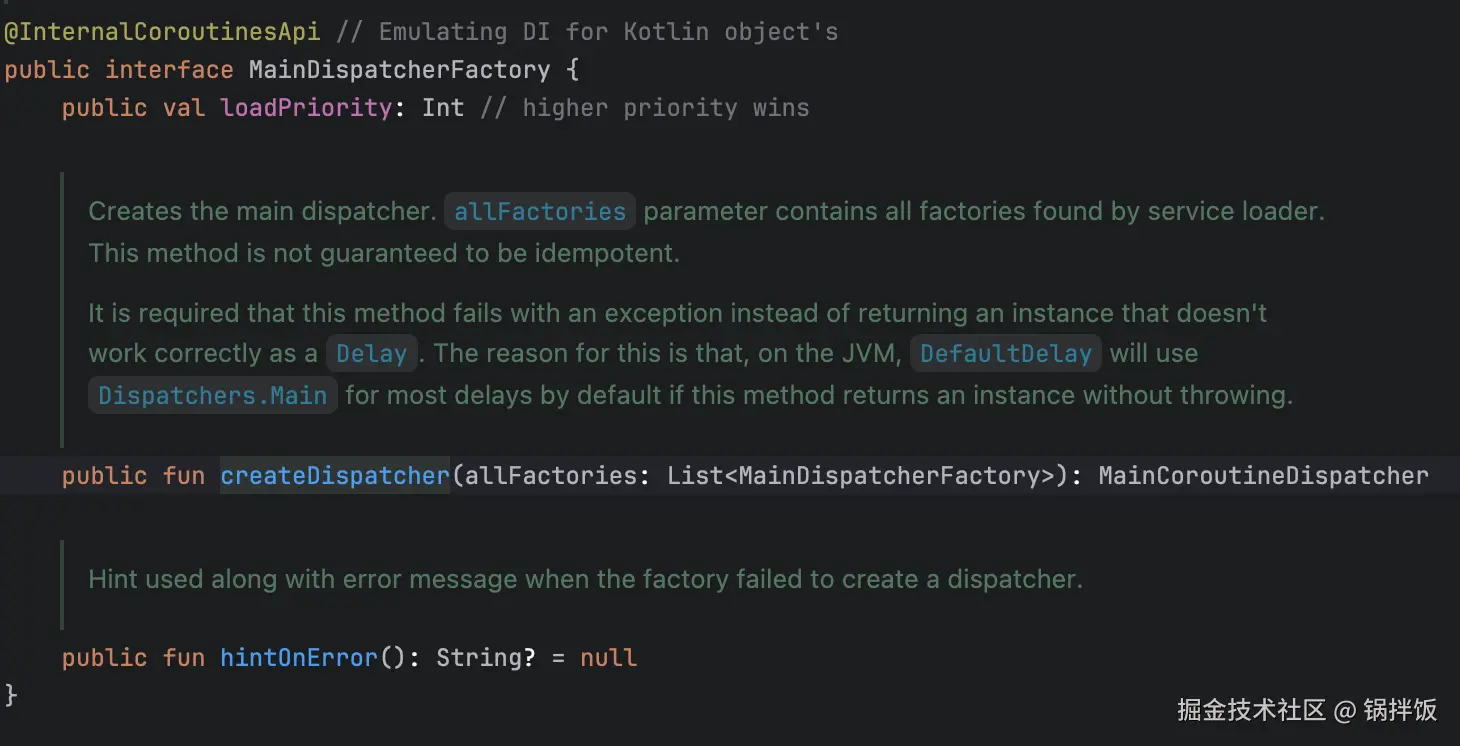
Task: Click the 'higher priority wins' comment
Action: click(665, 108)
